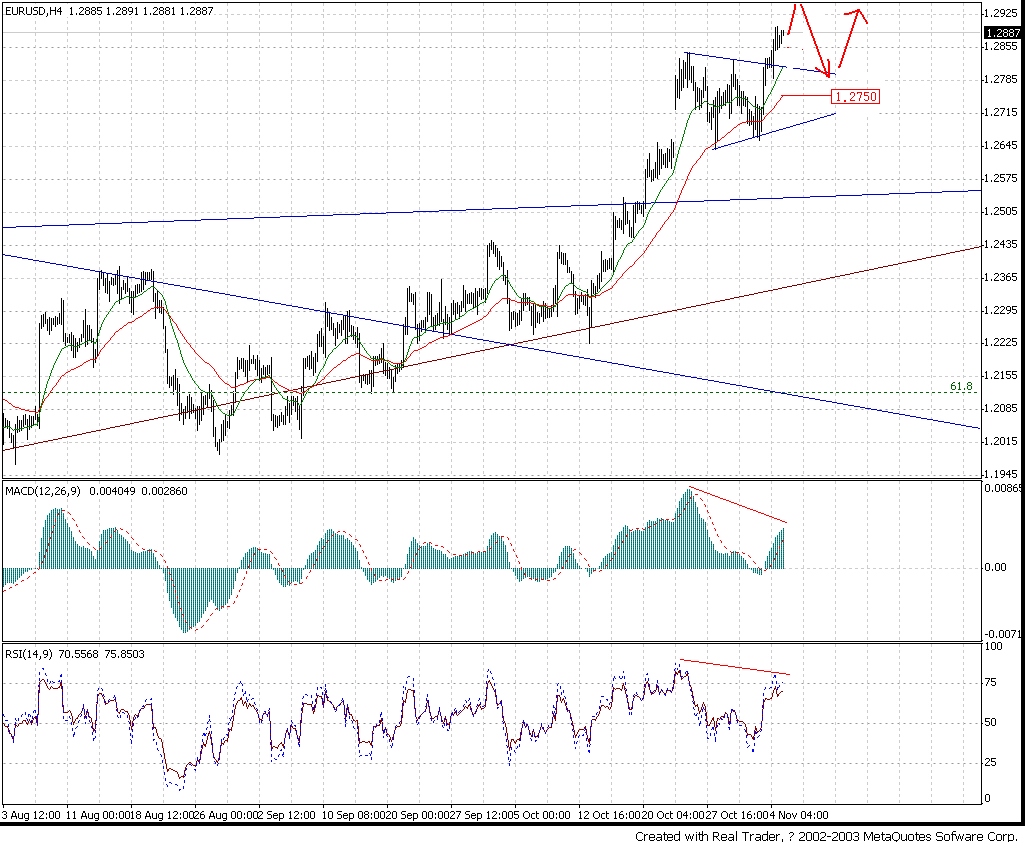Viewport: 1025px width, 842px height.
Task: Click the 1.2645 price axis value
Action: click(x=1003, y=145)
